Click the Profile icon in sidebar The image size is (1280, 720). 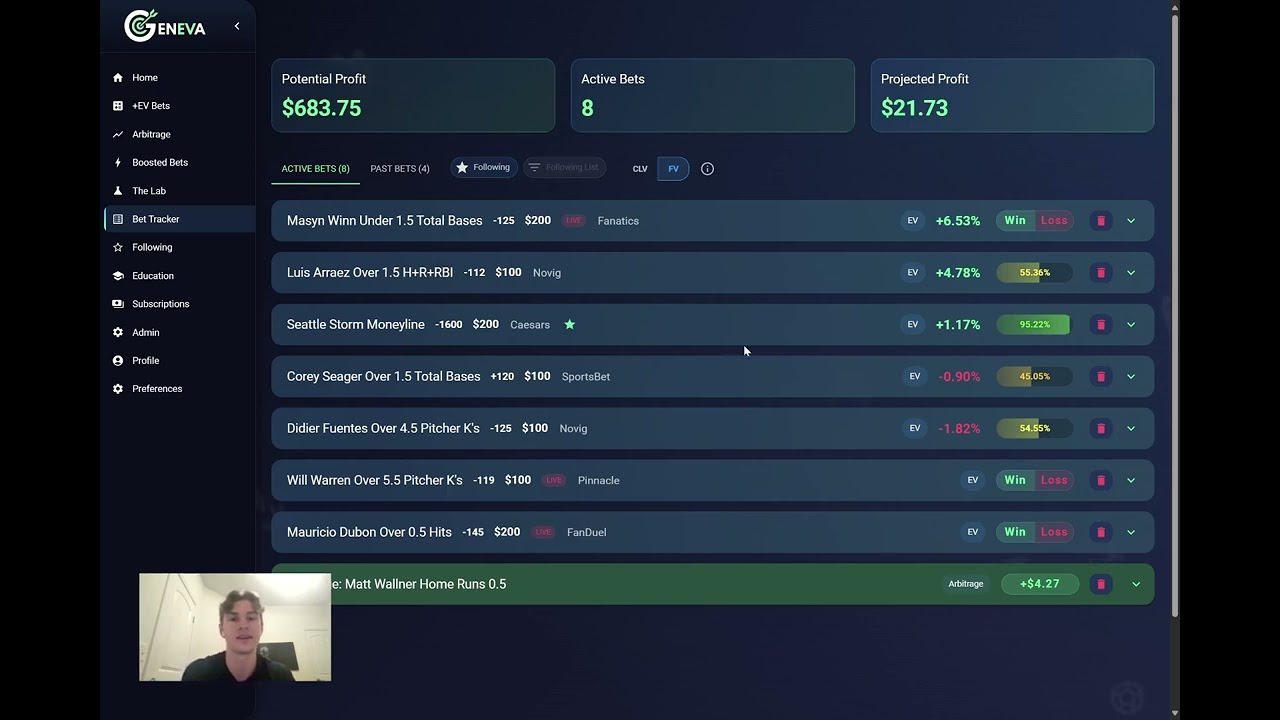pos(118,360)
